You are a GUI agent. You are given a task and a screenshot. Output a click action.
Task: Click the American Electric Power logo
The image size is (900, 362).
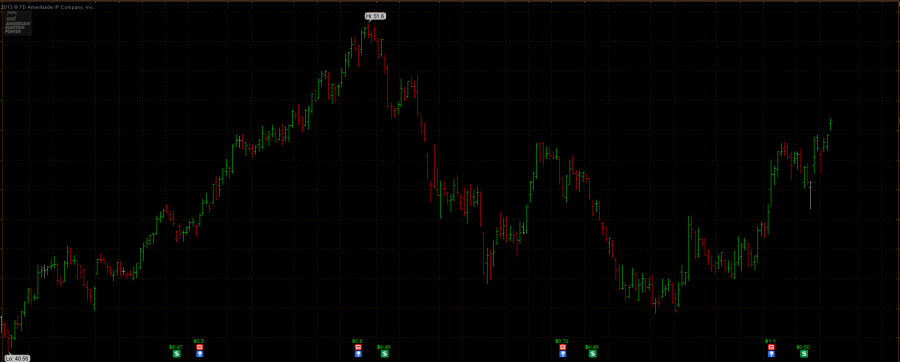(17, 25)
